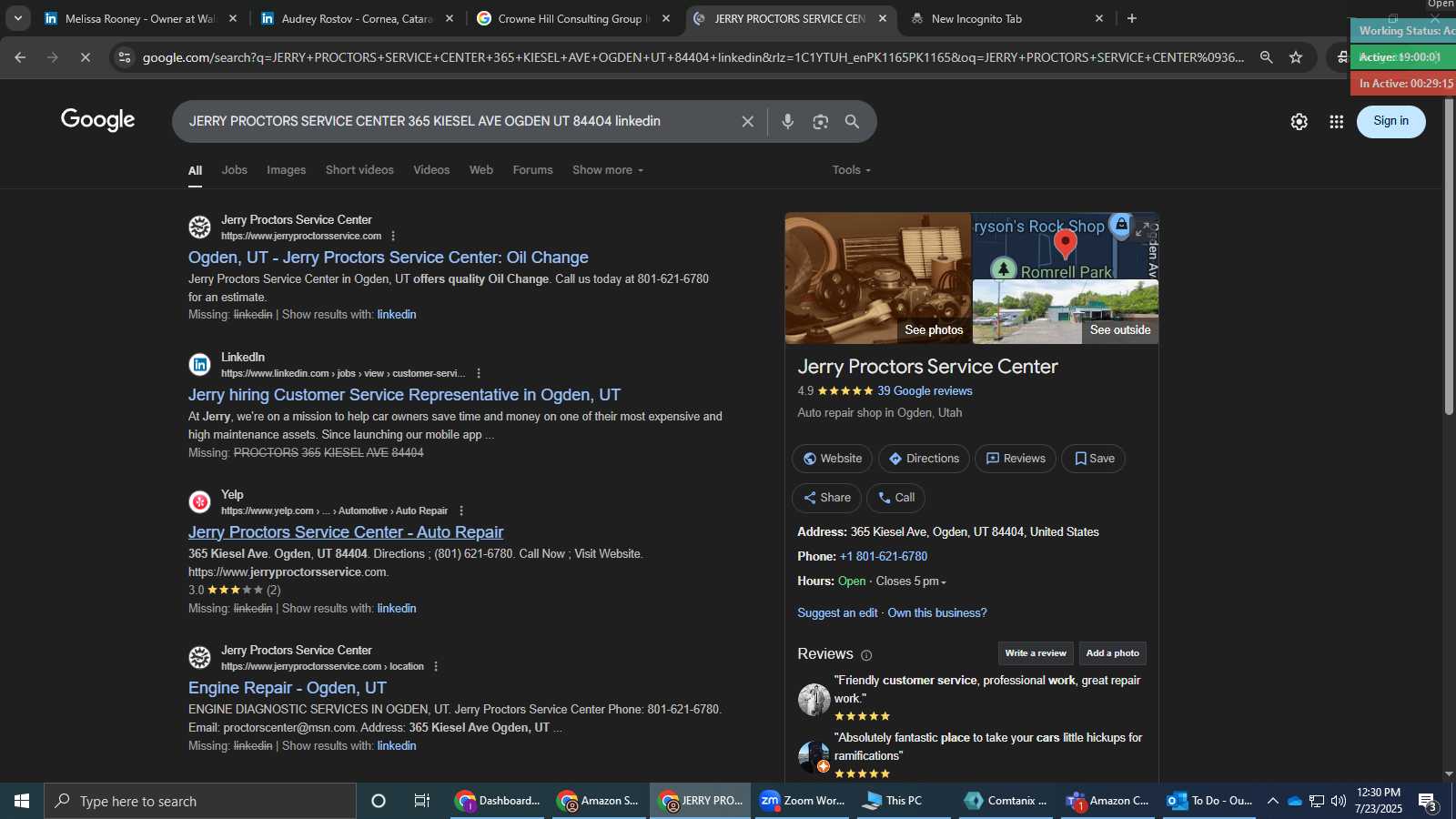This screenshot has width=1456, height=819.
Task: Click the +1 801-621-6780 phone link
Action: point(884,557)
